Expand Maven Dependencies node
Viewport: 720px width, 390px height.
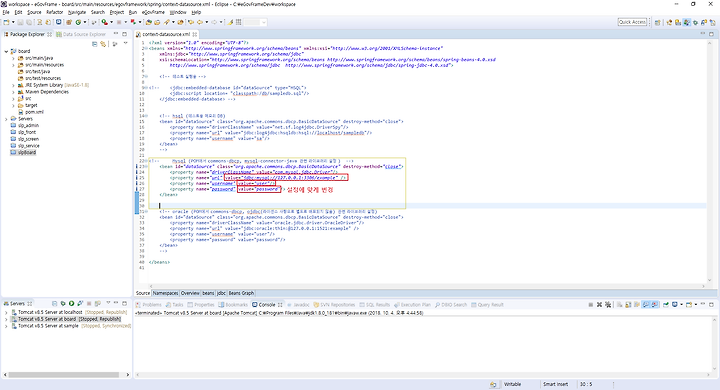pyautogui.click(x=13, y=92)
